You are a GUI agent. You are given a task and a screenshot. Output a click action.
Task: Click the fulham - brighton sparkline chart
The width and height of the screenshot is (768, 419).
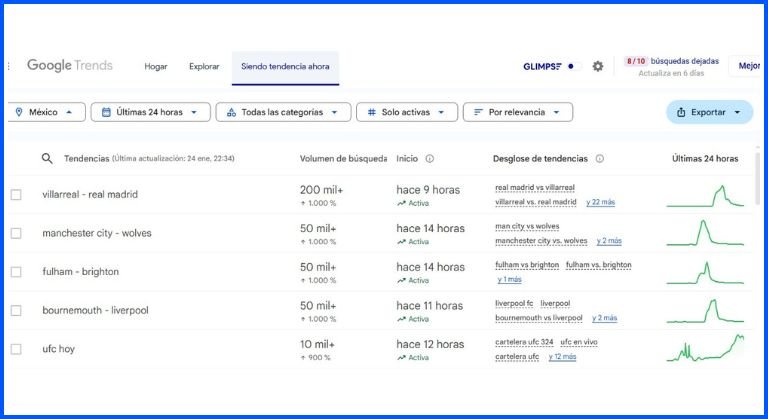click(705, 273)
